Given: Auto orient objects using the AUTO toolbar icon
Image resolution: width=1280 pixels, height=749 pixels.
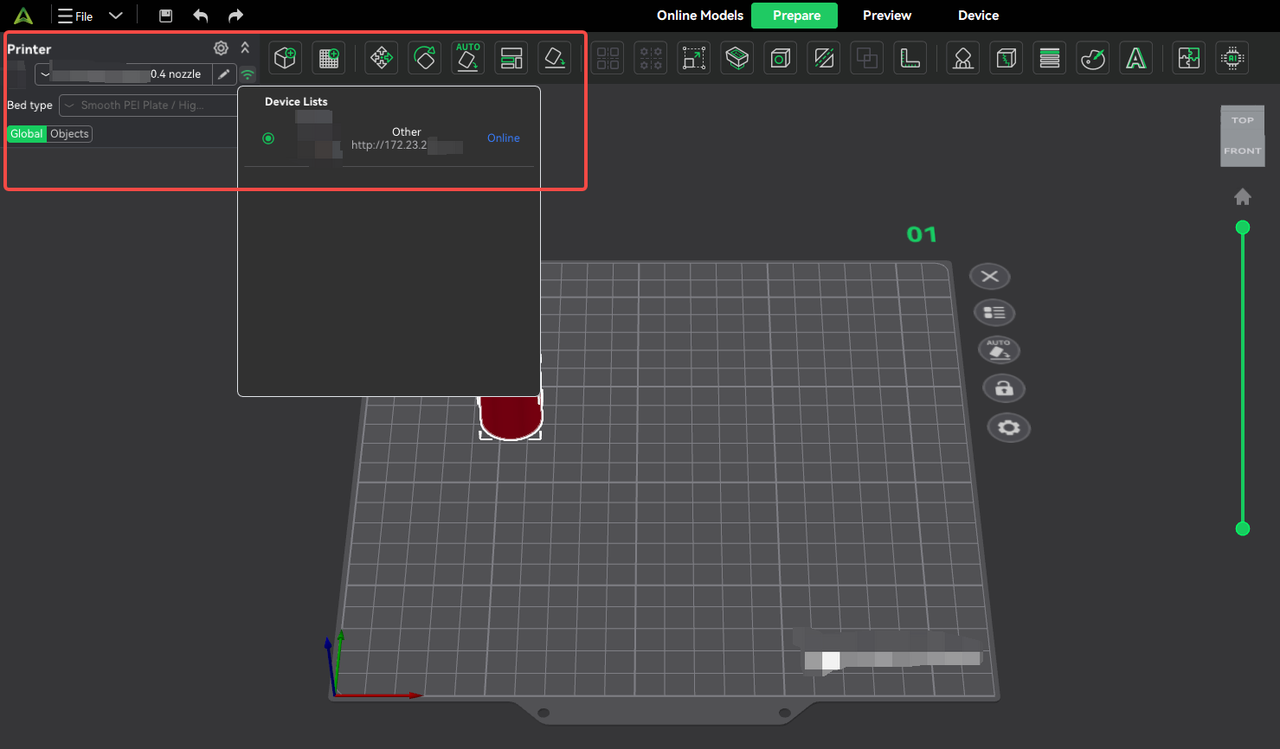Looking at the screenshot, I should (468, 58).
